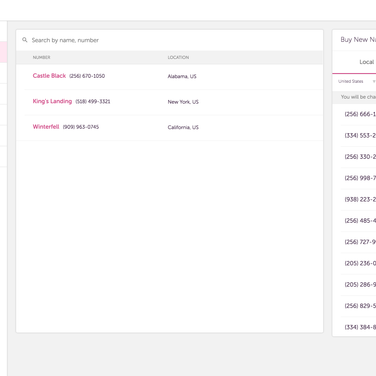Screen dimensions: 376x376
Task: Choose available number starting (256) 485
Action: [x=360, y=221]
